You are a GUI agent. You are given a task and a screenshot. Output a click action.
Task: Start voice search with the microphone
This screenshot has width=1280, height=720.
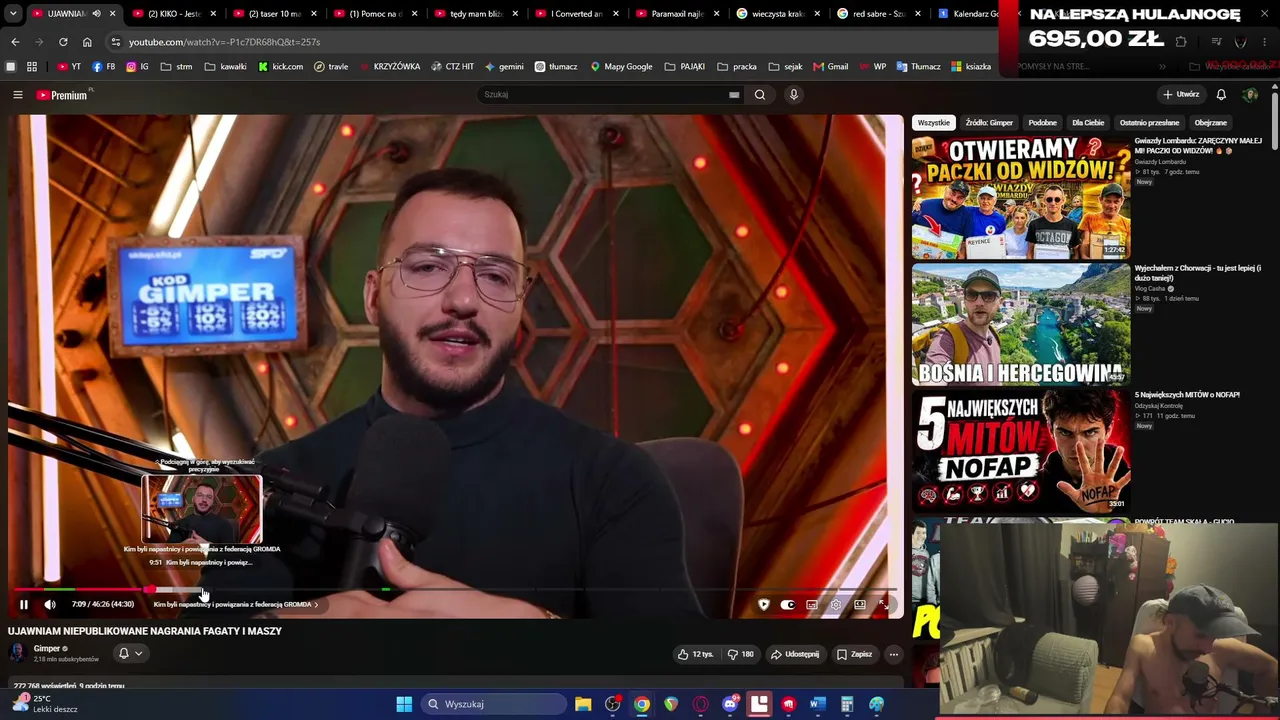(794, 95)
